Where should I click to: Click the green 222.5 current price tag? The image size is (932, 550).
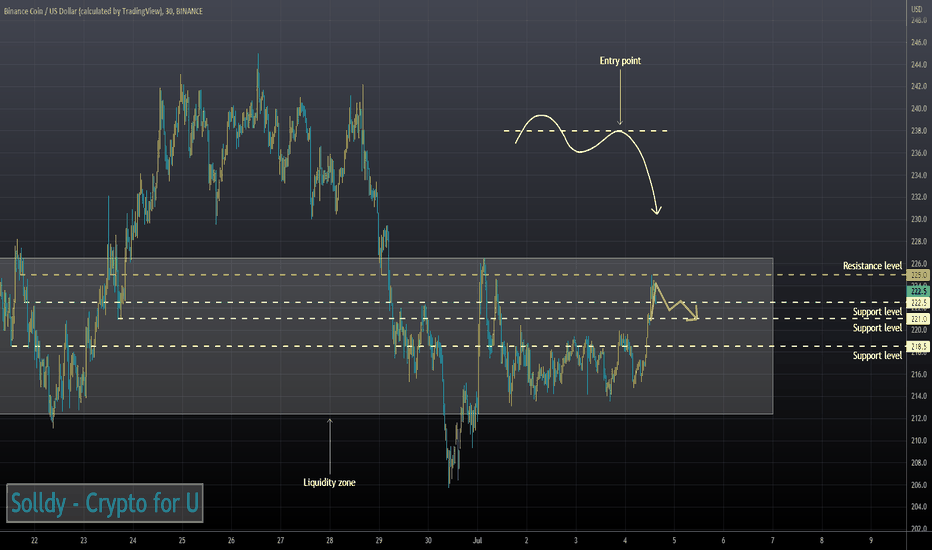919,291
